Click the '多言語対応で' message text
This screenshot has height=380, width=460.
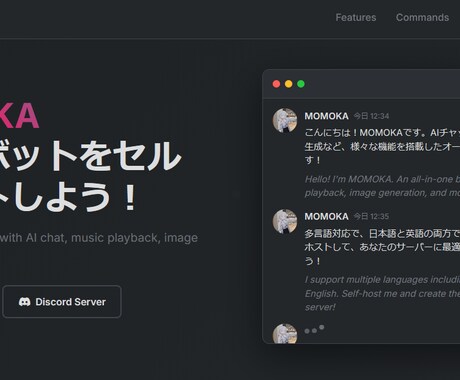pyautogui.click(x=382, y=247)
